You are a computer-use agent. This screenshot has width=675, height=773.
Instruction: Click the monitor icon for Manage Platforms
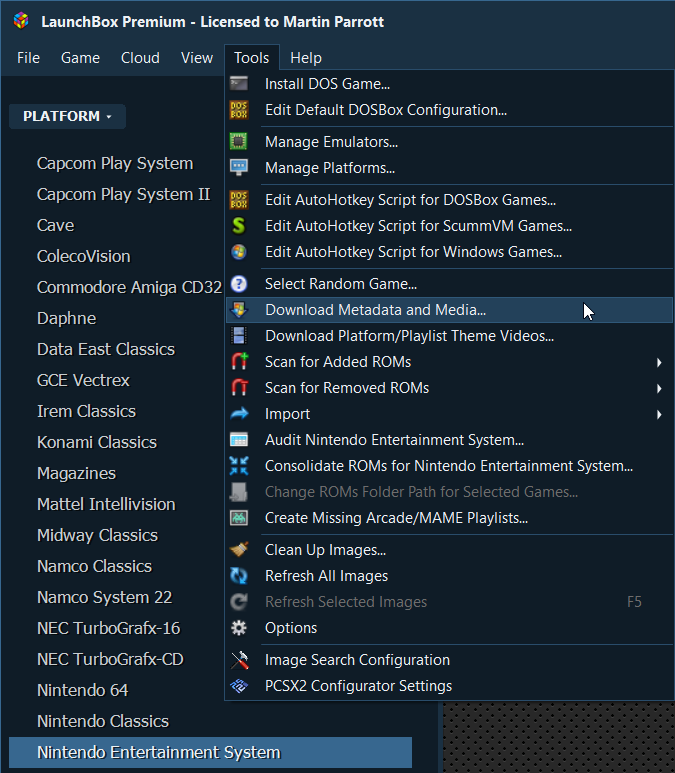[239, 168]
